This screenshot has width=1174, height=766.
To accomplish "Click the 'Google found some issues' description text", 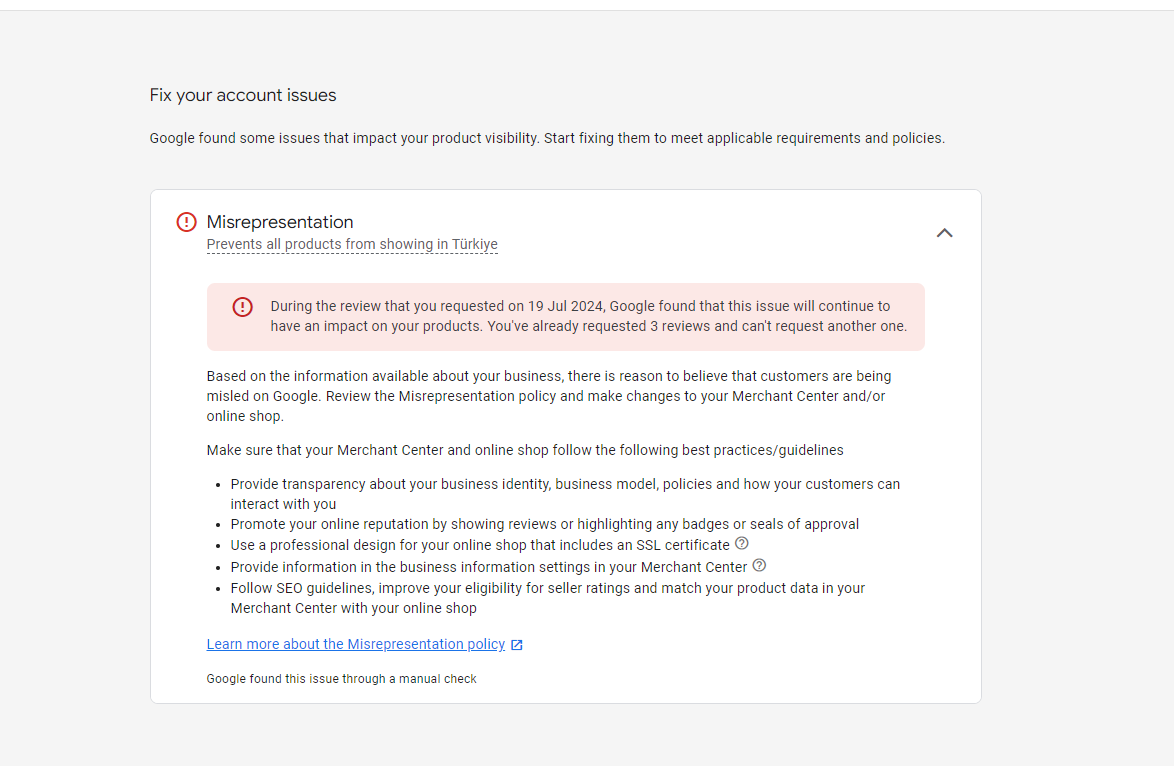I will (x=547, y=138).
